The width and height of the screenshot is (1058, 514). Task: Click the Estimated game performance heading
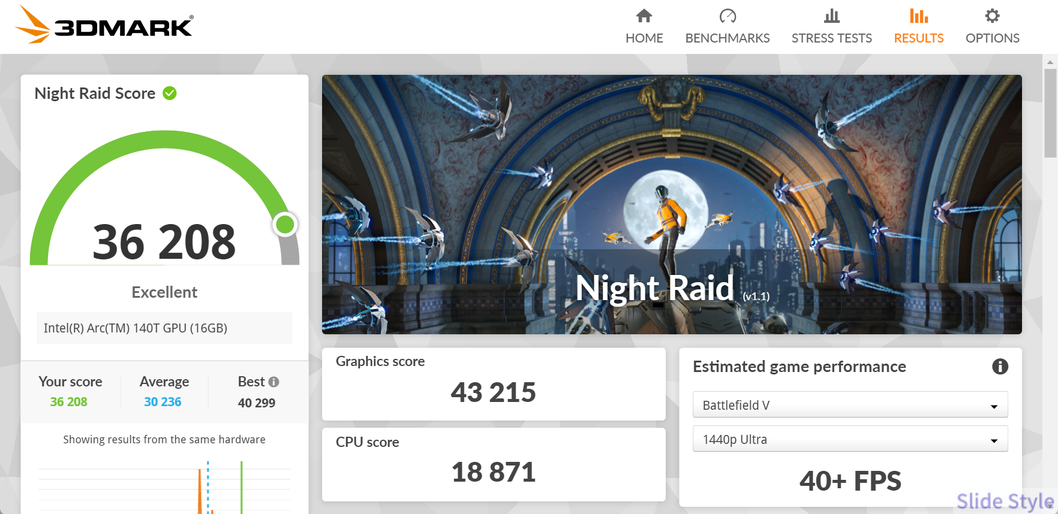click(x=799, y=366)
